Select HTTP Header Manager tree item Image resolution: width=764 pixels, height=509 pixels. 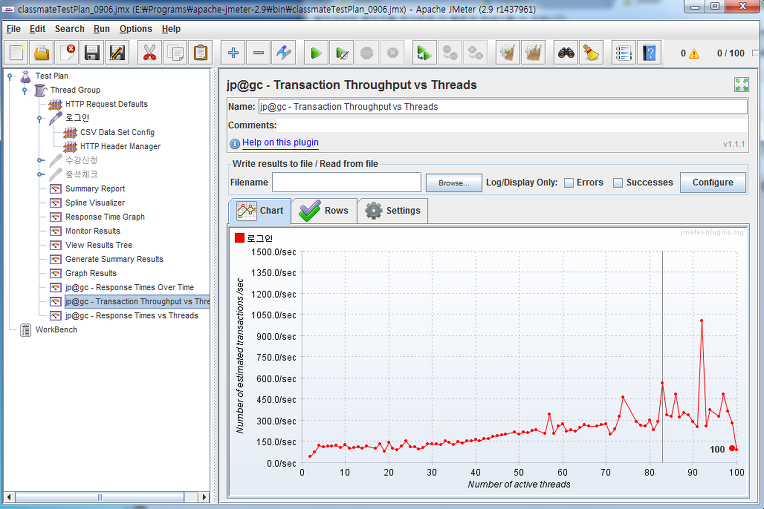(x=120, y=147)
